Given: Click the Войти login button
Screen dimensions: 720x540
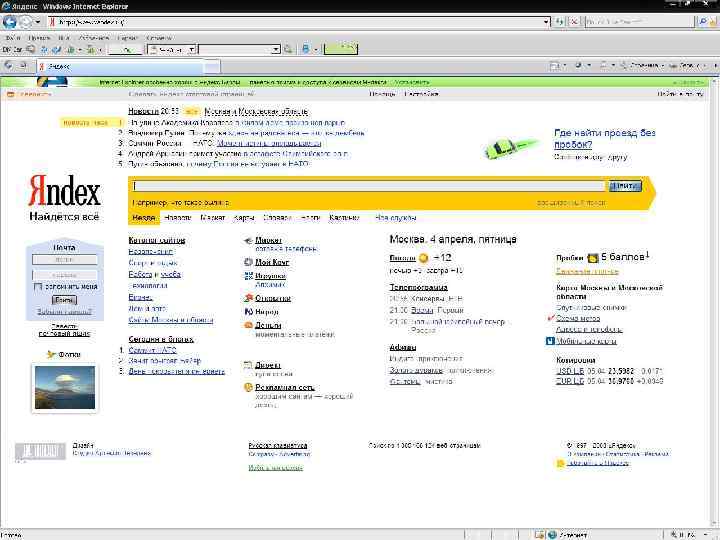Looking at the screenshot, I should click(x=64, y=300).
